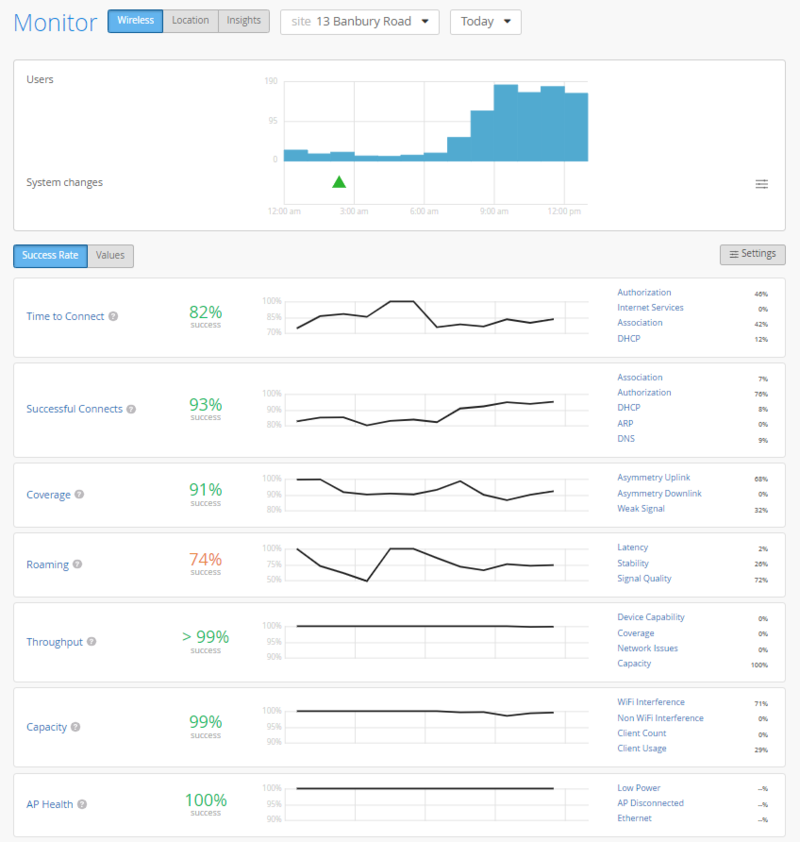The image size is (800, 842).
Task: Expand the site 13 Banbury Road dropdown
Action: pyautogui.click(x=359, y=22)
